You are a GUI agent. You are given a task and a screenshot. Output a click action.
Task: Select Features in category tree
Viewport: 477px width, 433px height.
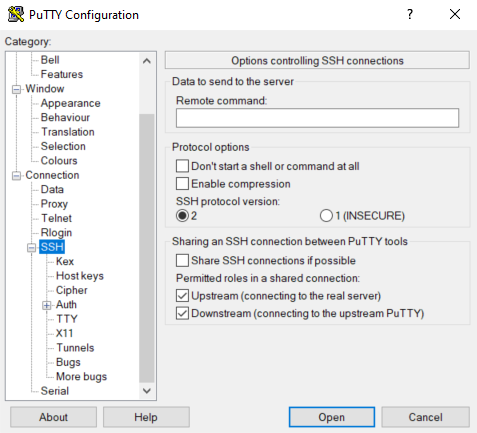(x=62, y=74)
